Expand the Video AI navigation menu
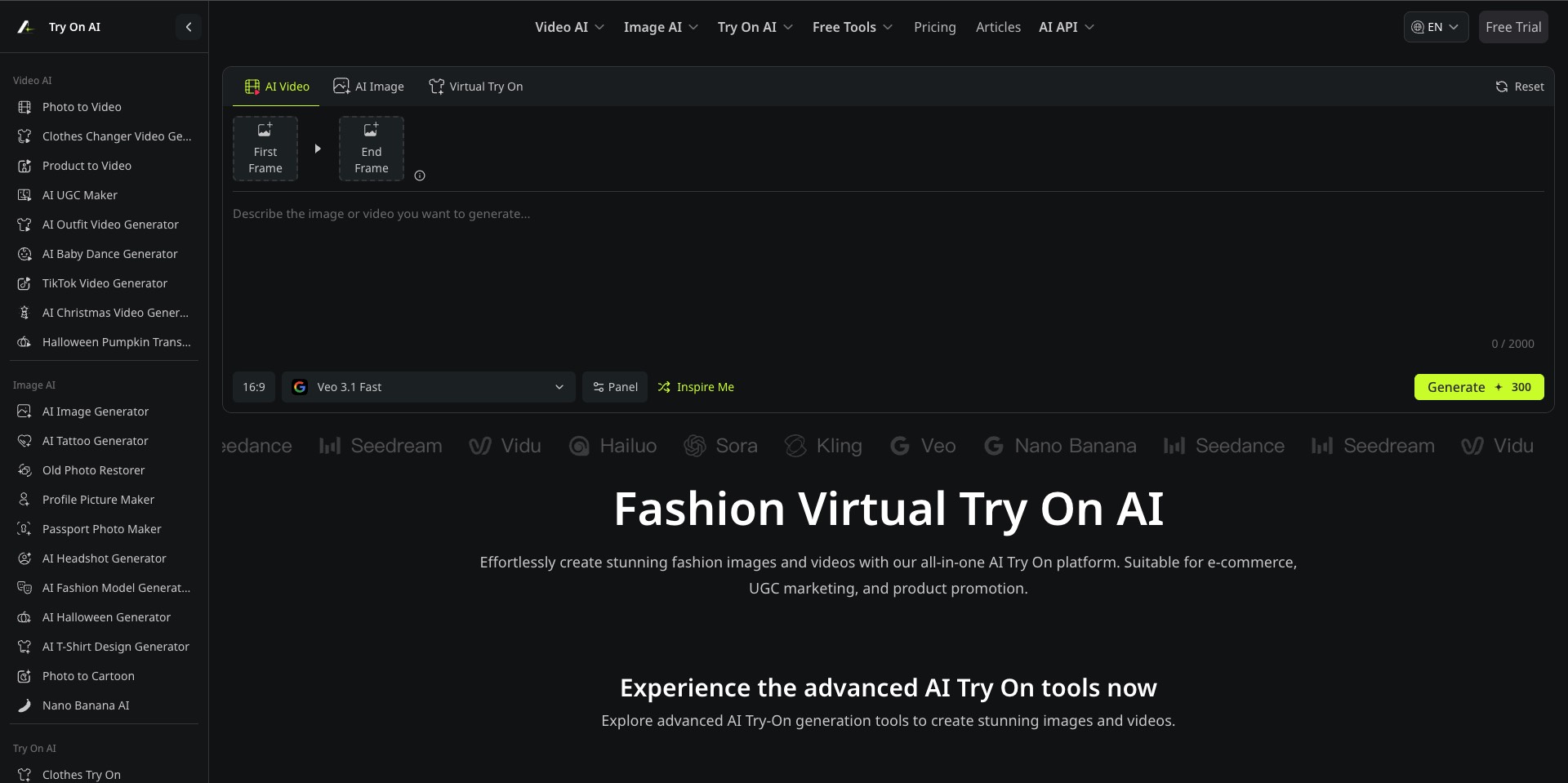The image size is (1568, 783). click(569, 27)
